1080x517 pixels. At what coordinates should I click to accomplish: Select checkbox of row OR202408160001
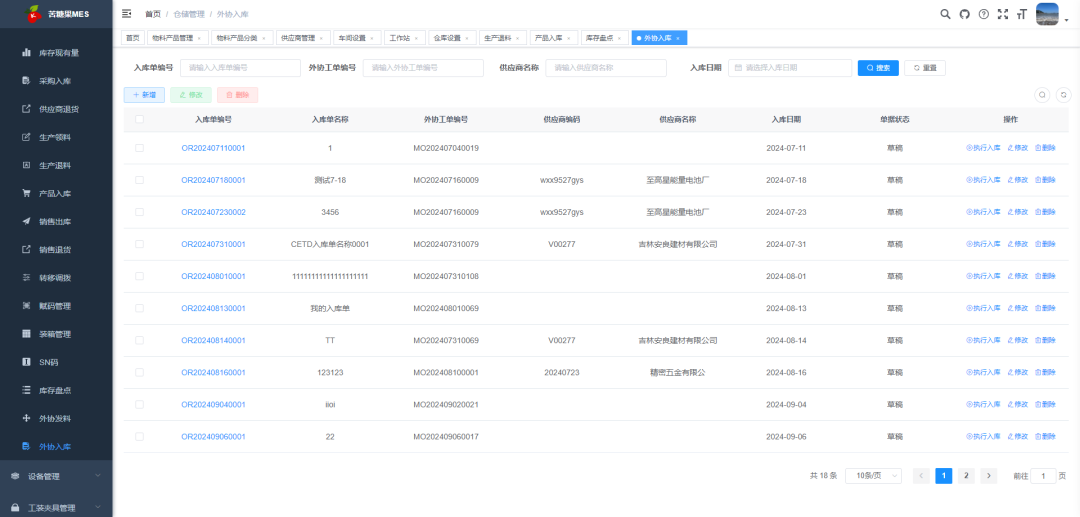pyautogui.click(x=139, y=372)
